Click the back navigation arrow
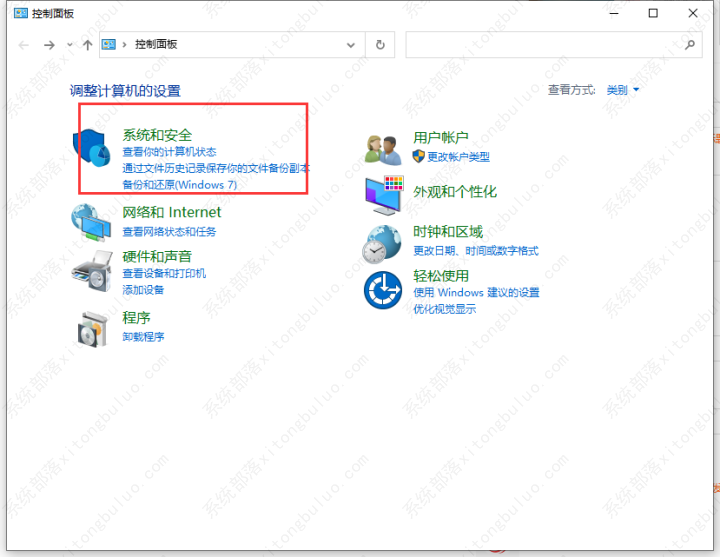Viewport: 720px width, 557px height. (x=24, y=45)
